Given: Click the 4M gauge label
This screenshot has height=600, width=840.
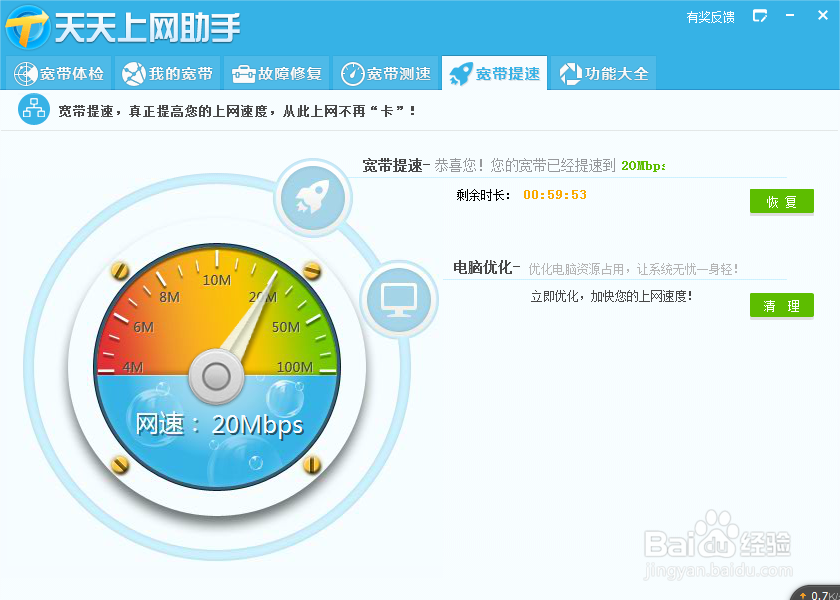Looking at the screenshot, I should tap(132, 367).
